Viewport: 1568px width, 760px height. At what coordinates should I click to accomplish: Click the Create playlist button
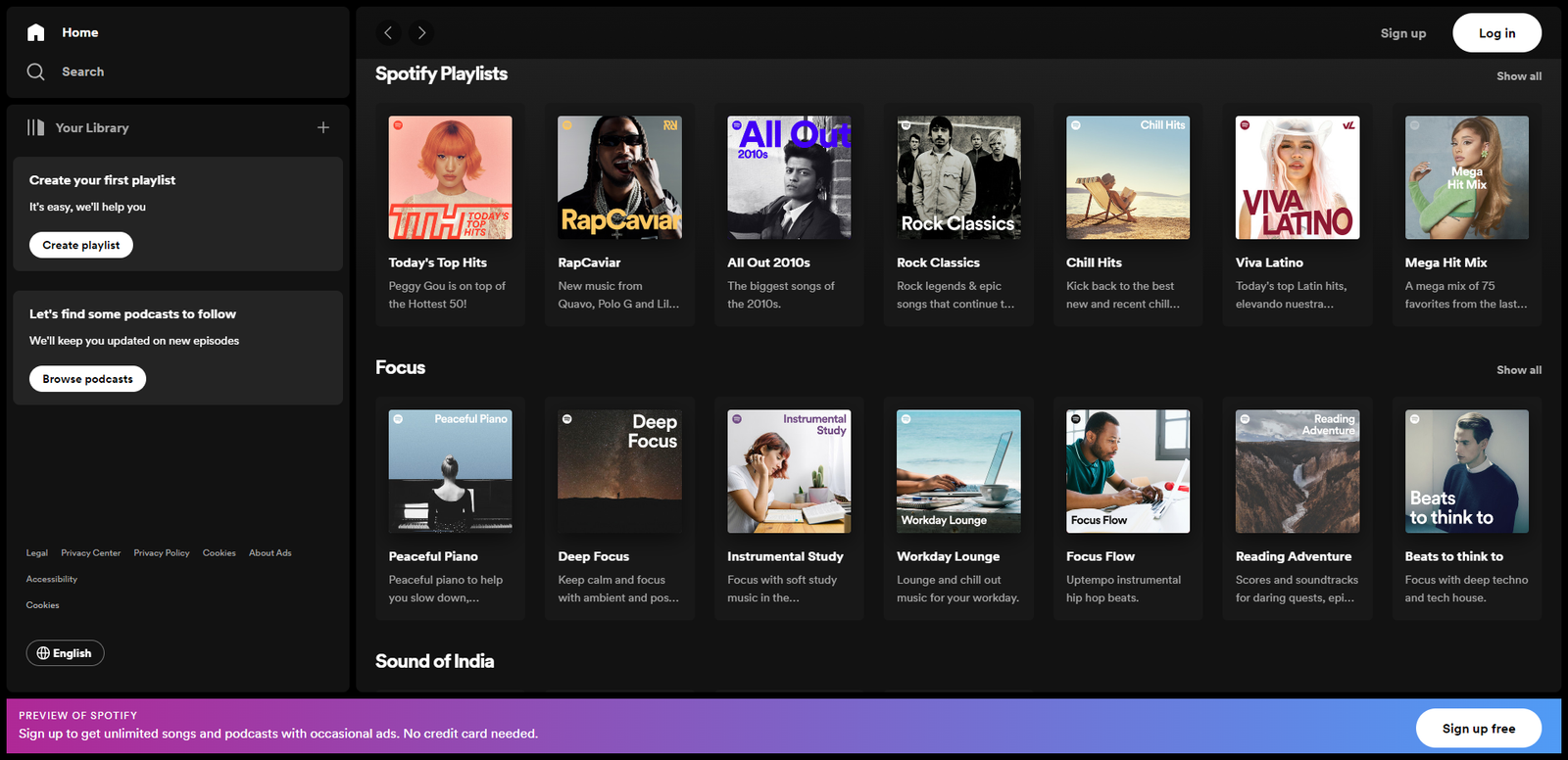coord(81,245)
